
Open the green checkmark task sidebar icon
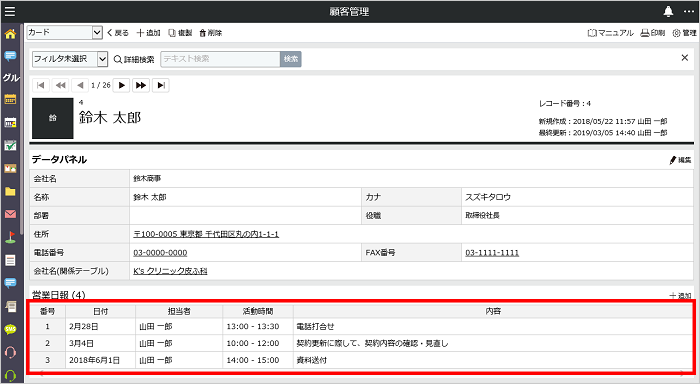10,145
